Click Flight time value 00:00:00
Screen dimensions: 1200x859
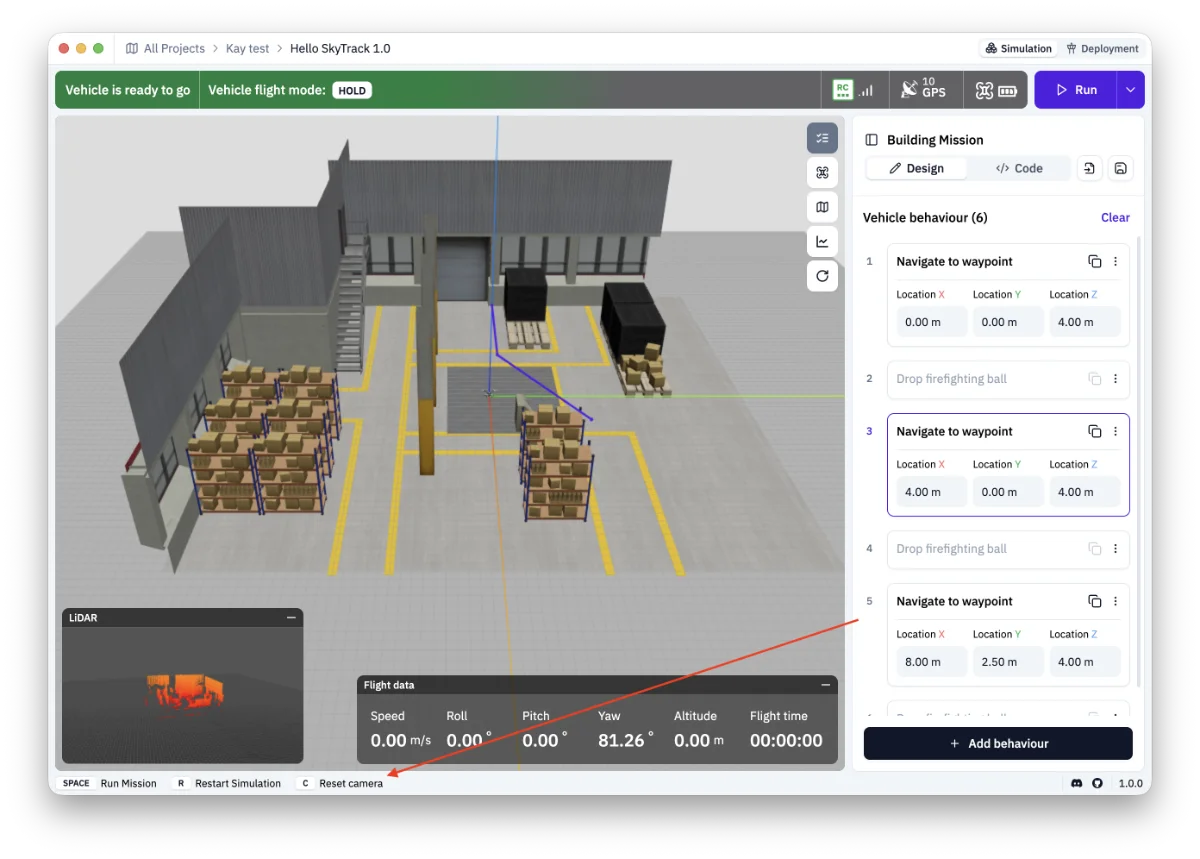click(786, 740)
